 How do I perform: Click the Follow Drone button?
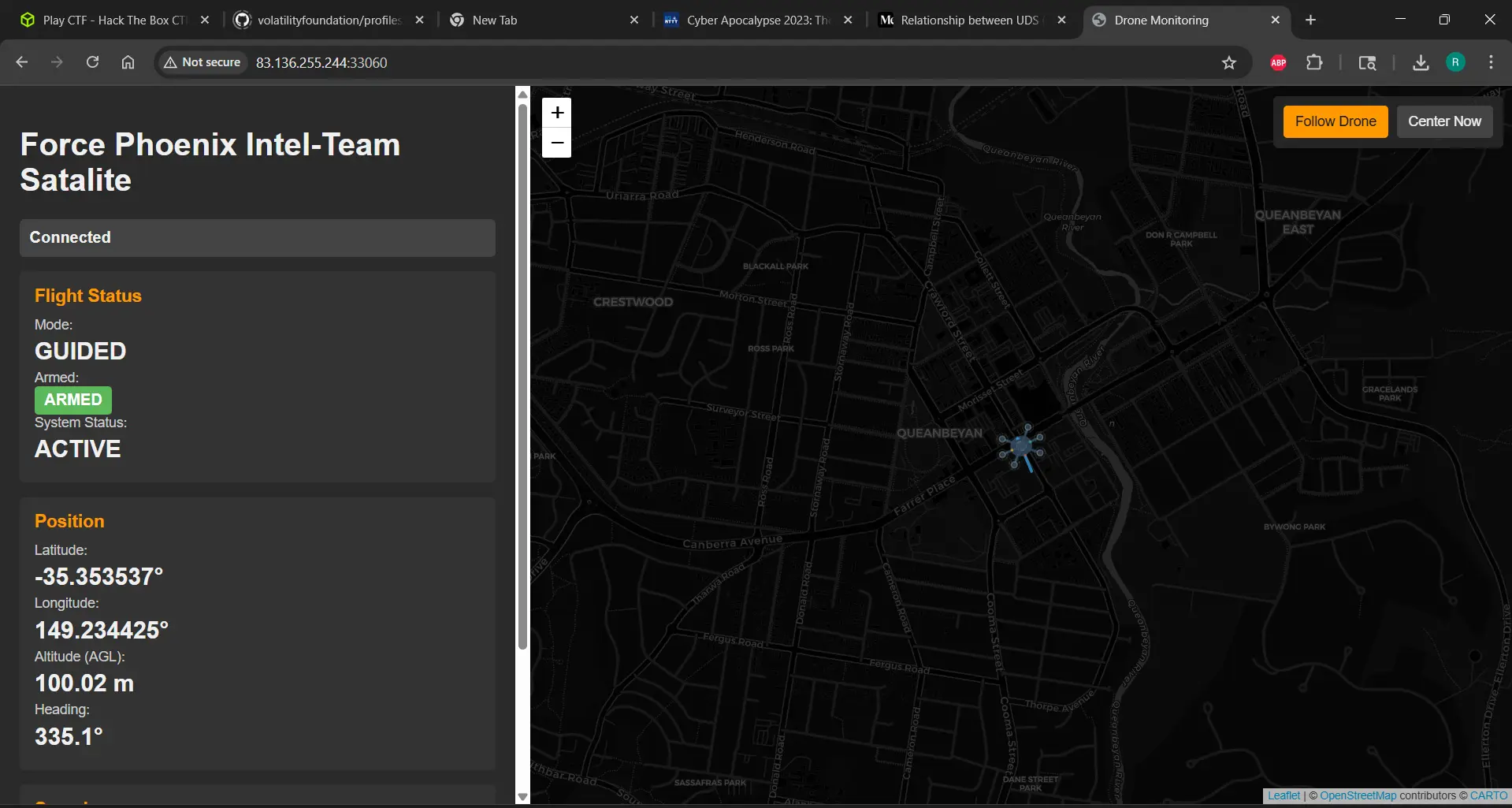coord(1336,121)
